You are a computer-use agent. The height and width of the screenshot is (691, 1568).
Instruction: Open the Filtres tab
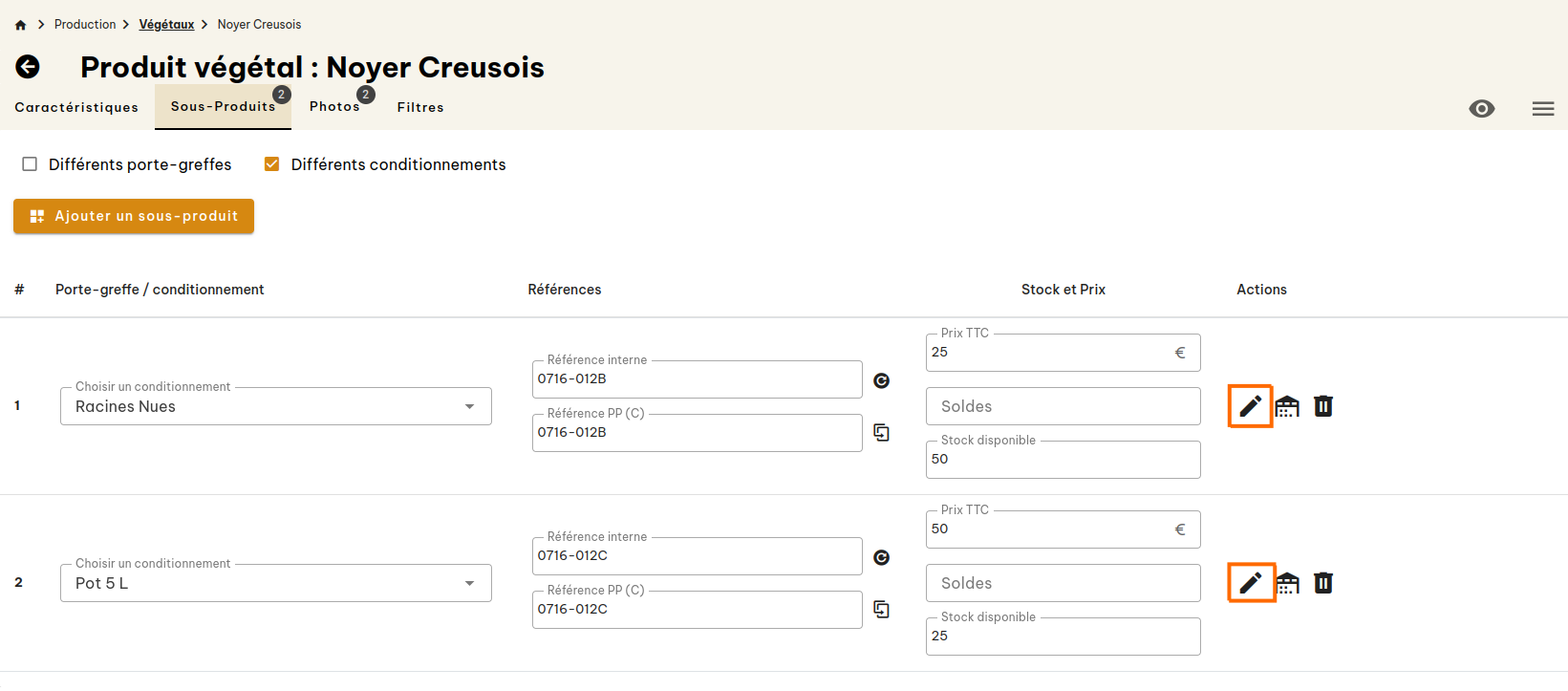(x=419, y=107)
